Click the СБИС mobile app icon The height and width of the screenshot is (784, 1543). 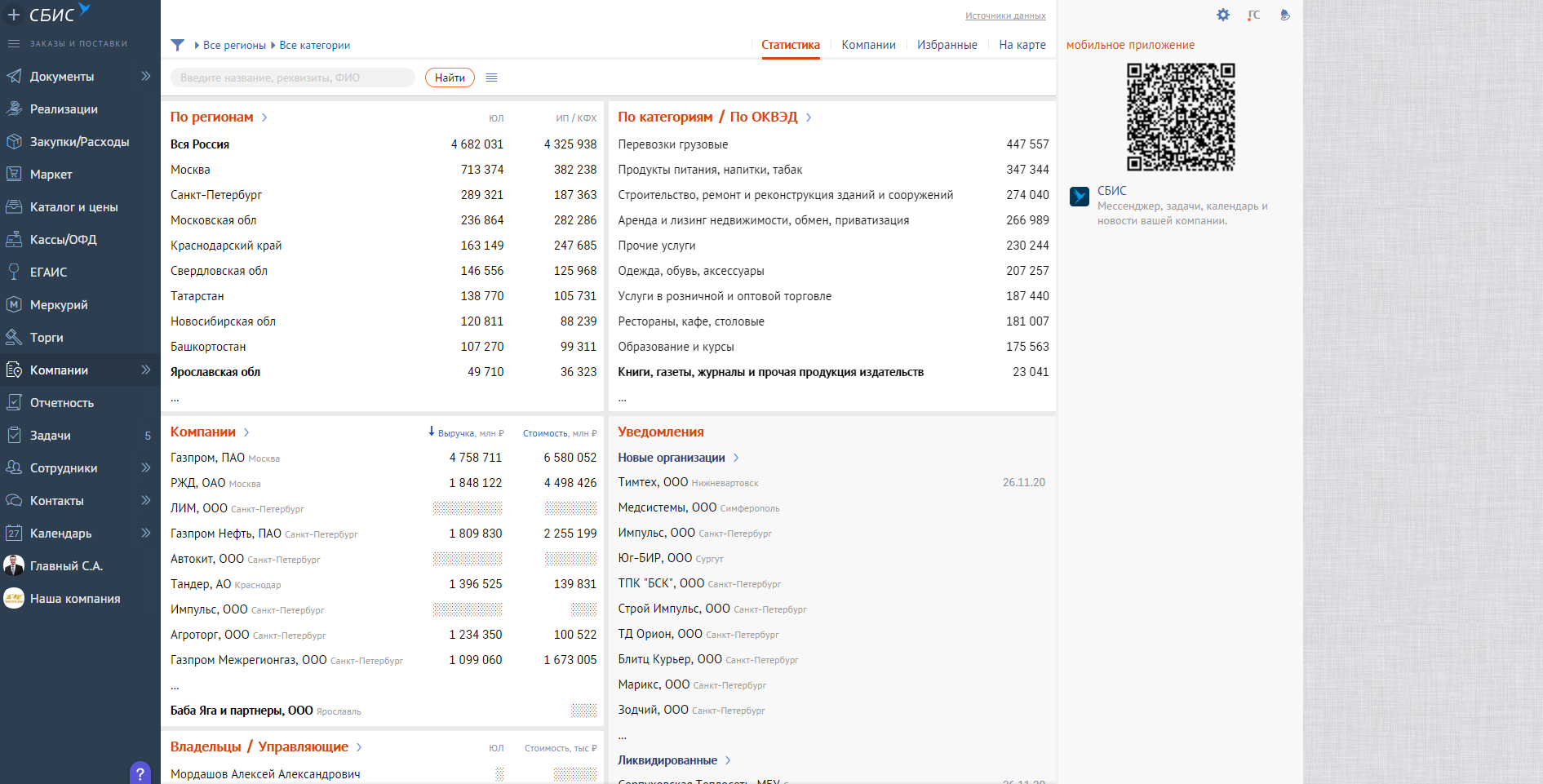1080,197
